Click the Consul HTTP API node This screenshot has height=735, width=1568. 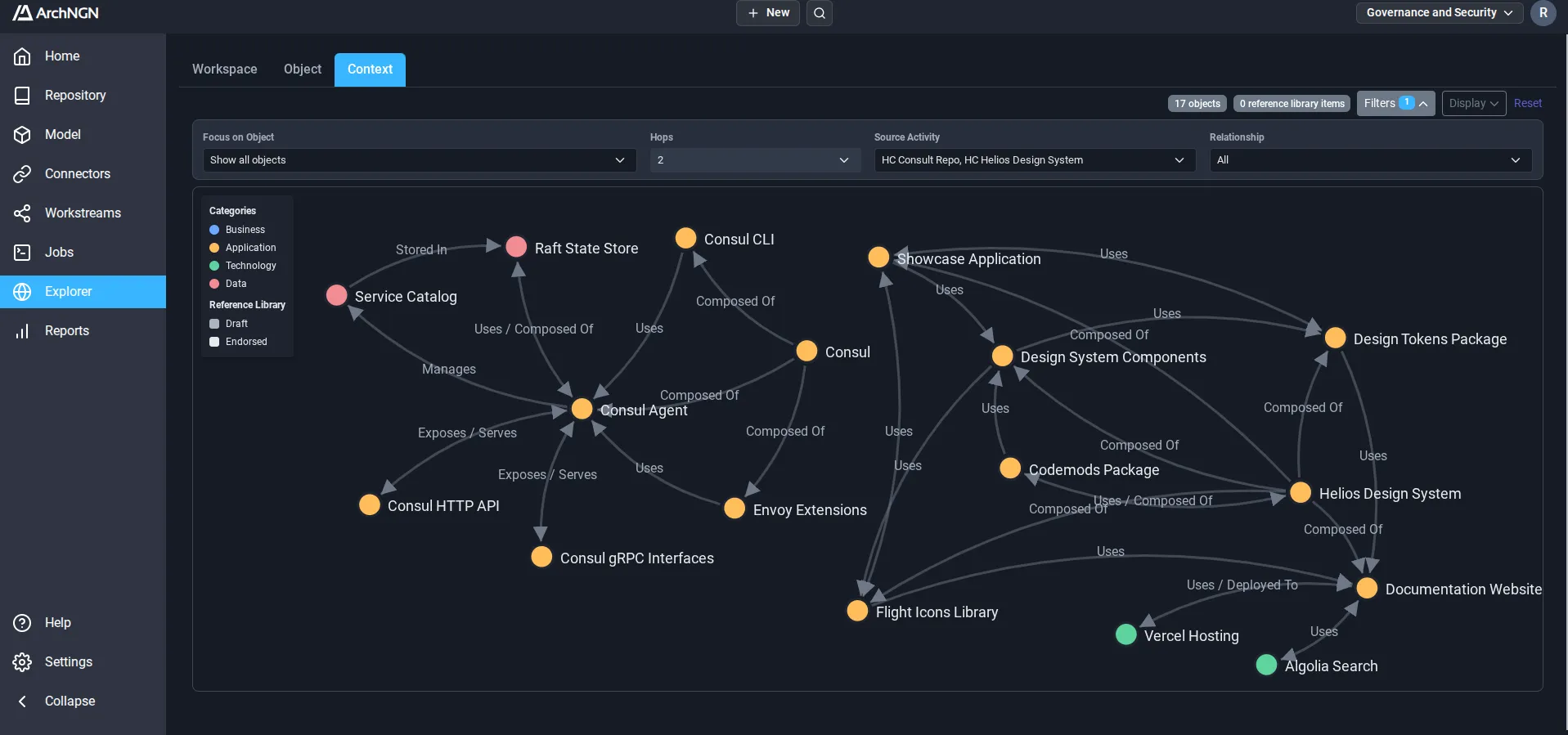(x=369, y=504)
